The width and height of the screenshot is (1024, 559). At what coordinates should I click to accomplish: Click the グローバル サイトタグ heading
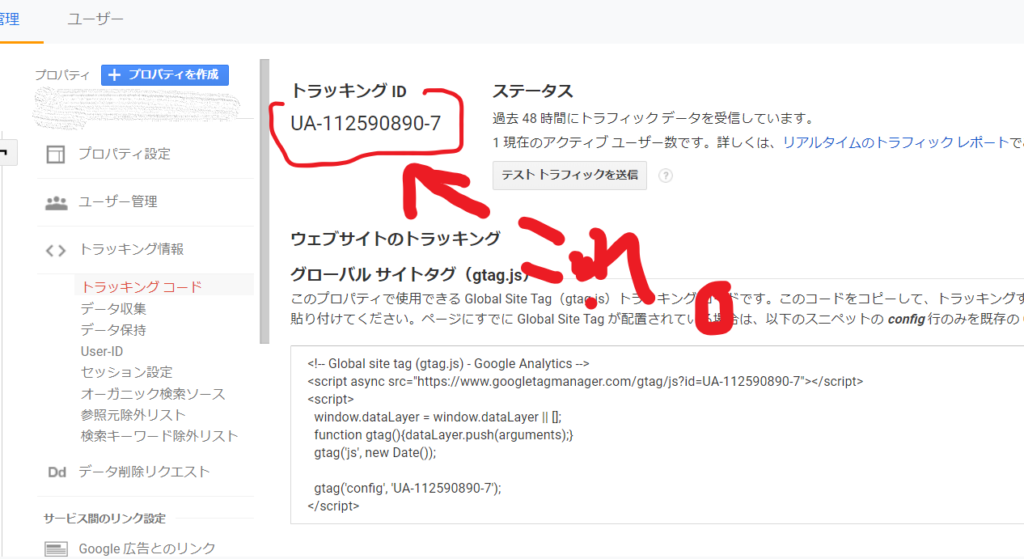click(409, 275)
